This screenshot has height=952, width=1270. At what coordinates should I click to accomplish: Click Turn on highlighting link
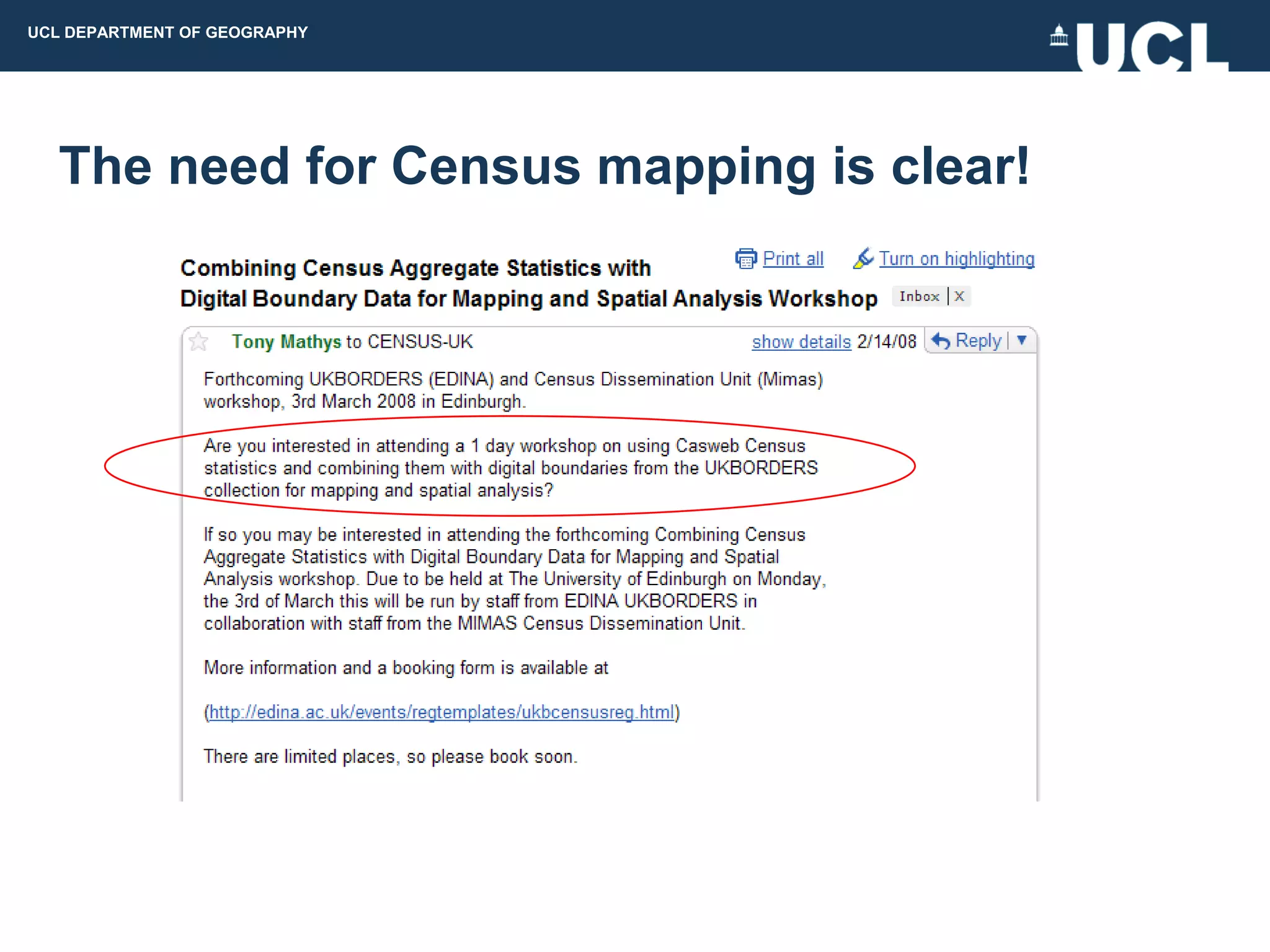[x=957, y=258]
